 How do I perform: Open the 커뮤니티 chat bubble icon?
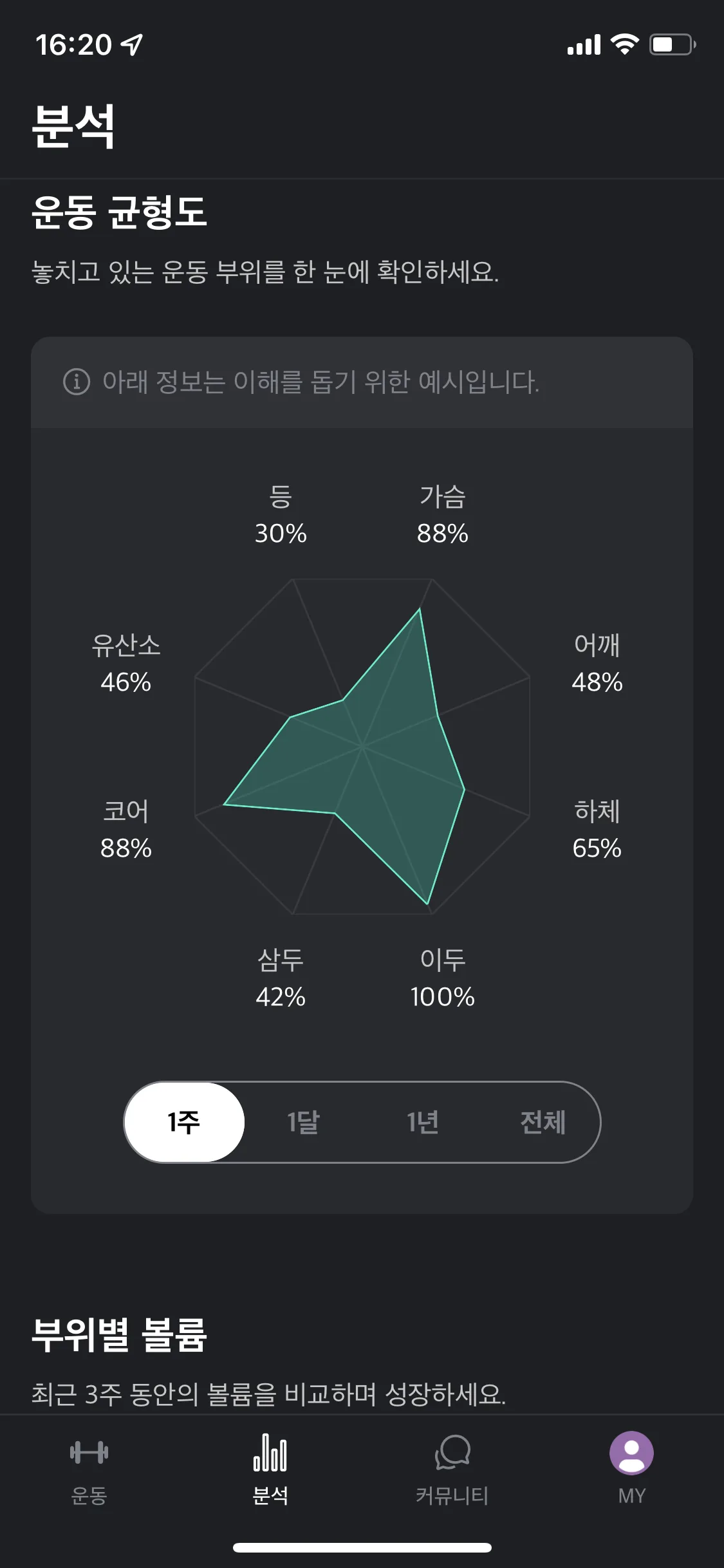pos(452,1452)
